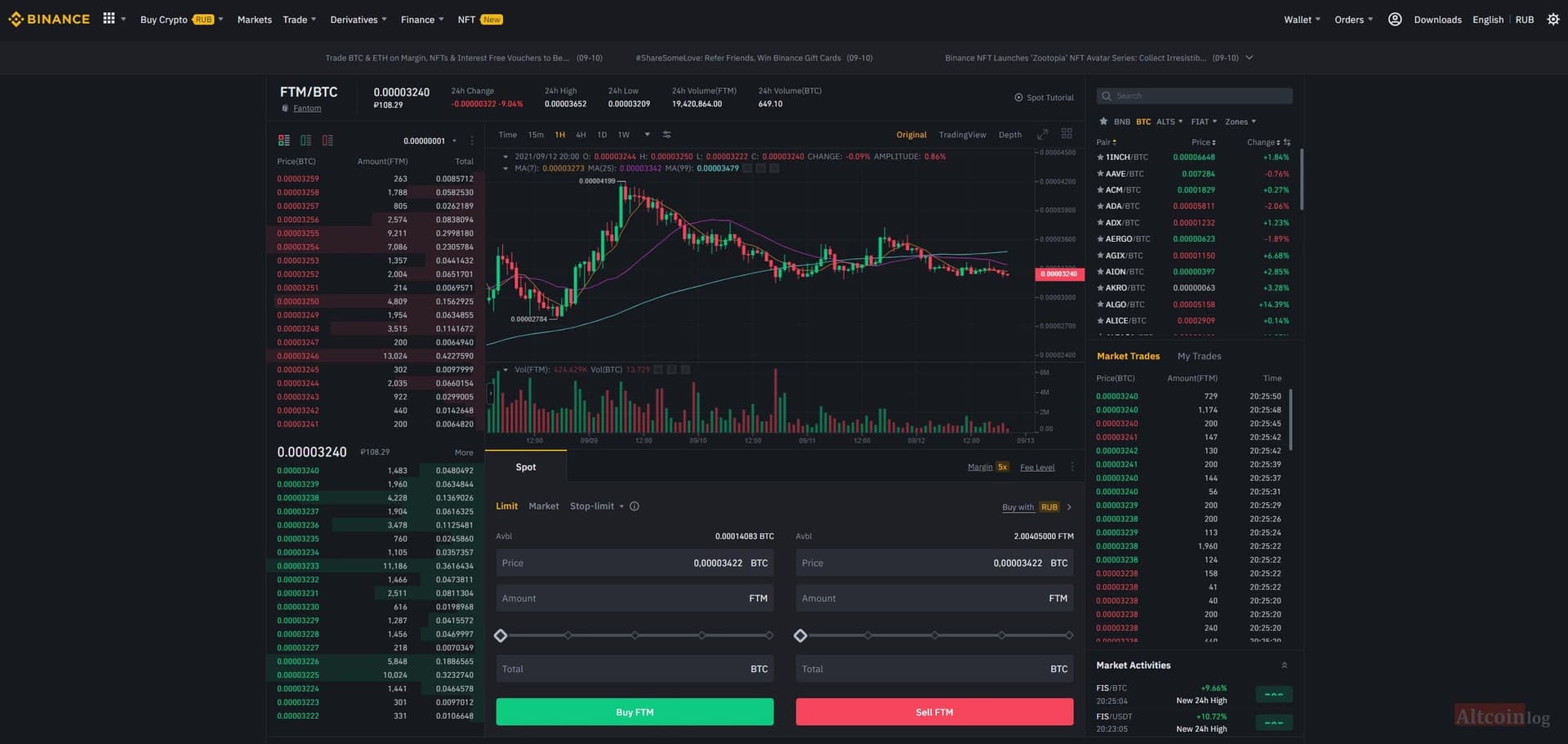Toggle the change column switch icon
The image size is (1568, 744).
(x=1287, y=142)
